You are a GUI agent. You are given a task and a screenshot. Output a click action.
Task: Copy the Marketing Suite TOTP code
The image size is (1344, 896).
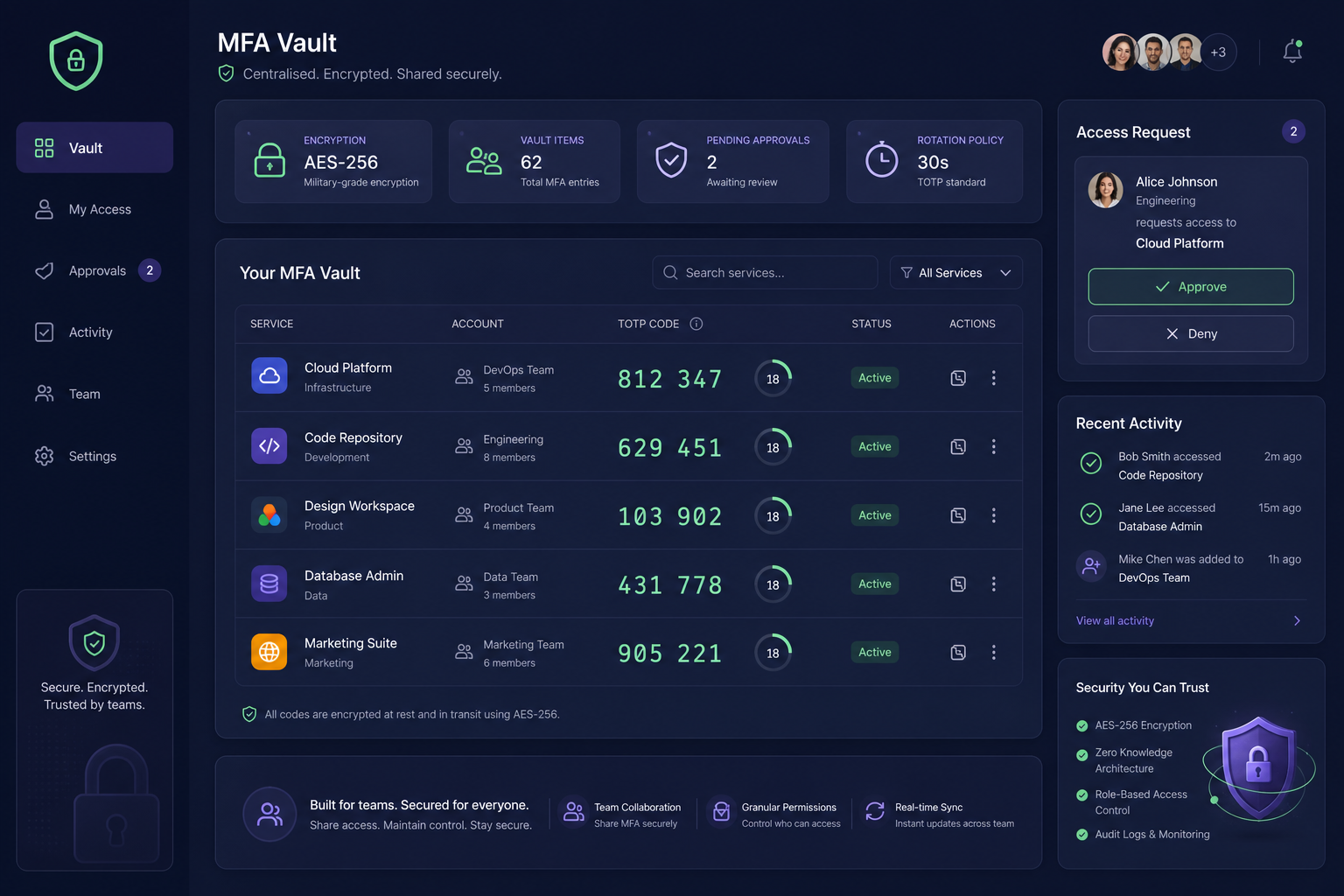point(958,653)
